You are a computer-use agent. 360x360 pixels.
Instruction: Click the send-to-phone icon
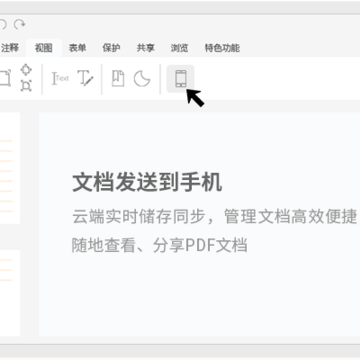pos(180,79)
